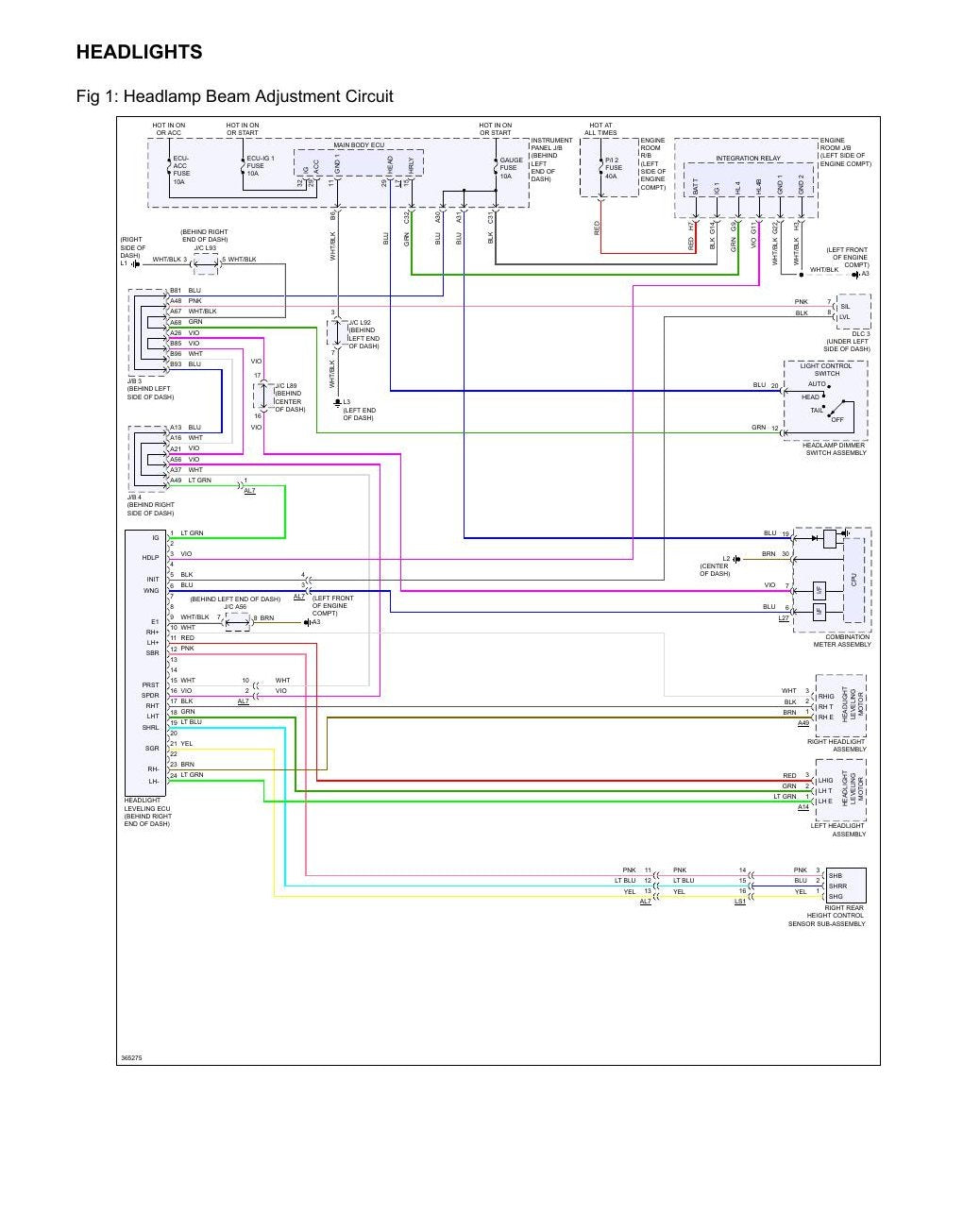Click LVL terminal in DLC 3
The image size is (980, 1215).
click(x=845, y=317)
